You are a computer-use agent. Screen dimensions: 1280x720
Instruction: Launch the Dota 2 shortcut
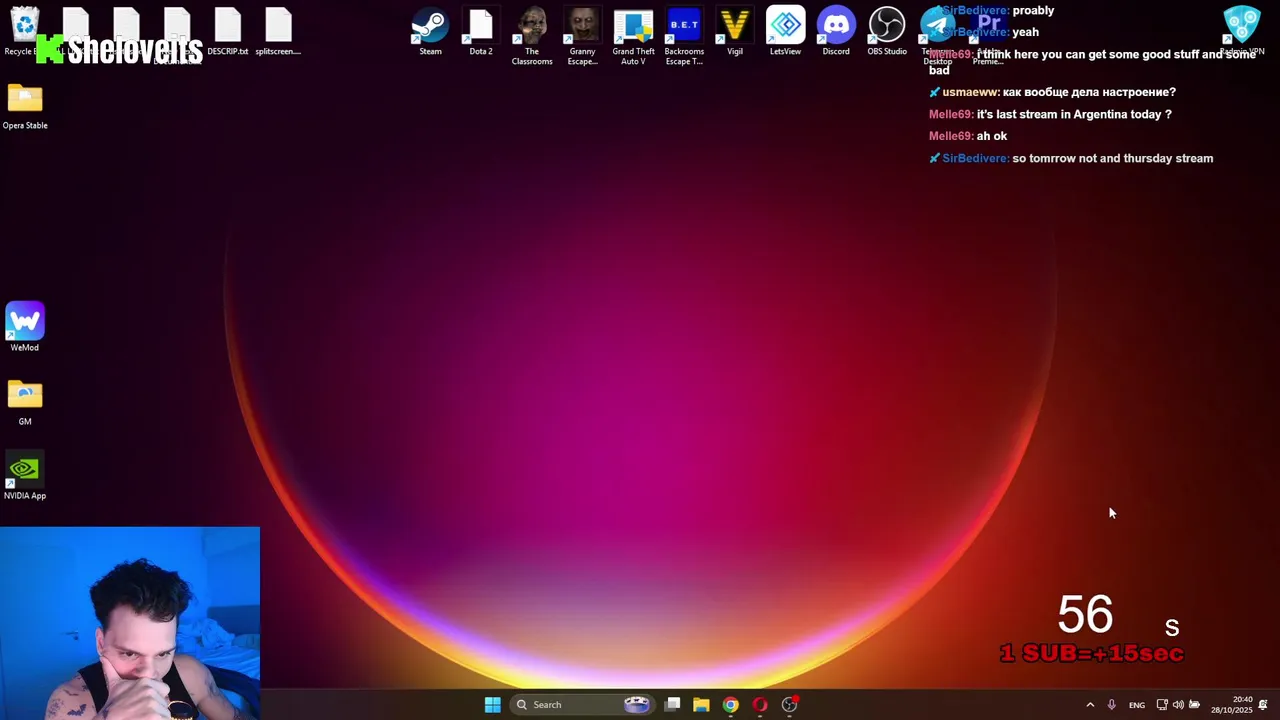pyautogui.click(x=481, y=31)
